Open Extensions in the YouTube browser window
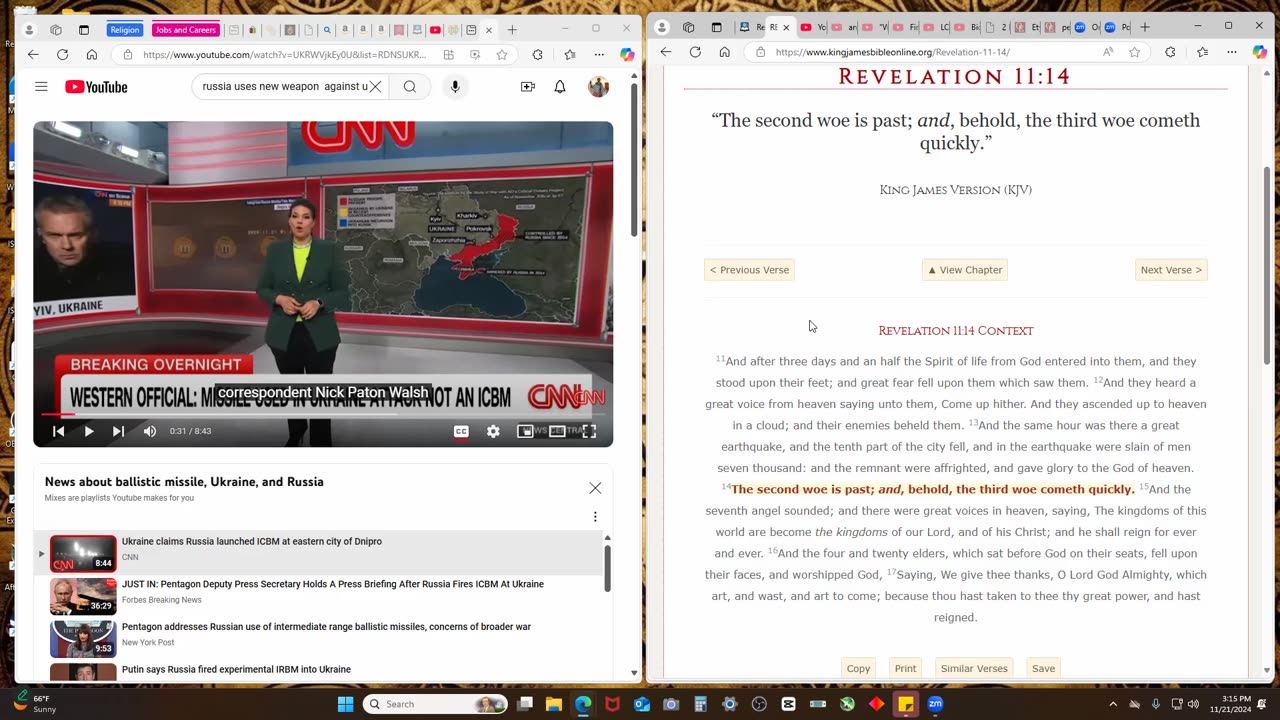Image resolution: width=1280 pixels, height=720 pixels. pos(538,55)
